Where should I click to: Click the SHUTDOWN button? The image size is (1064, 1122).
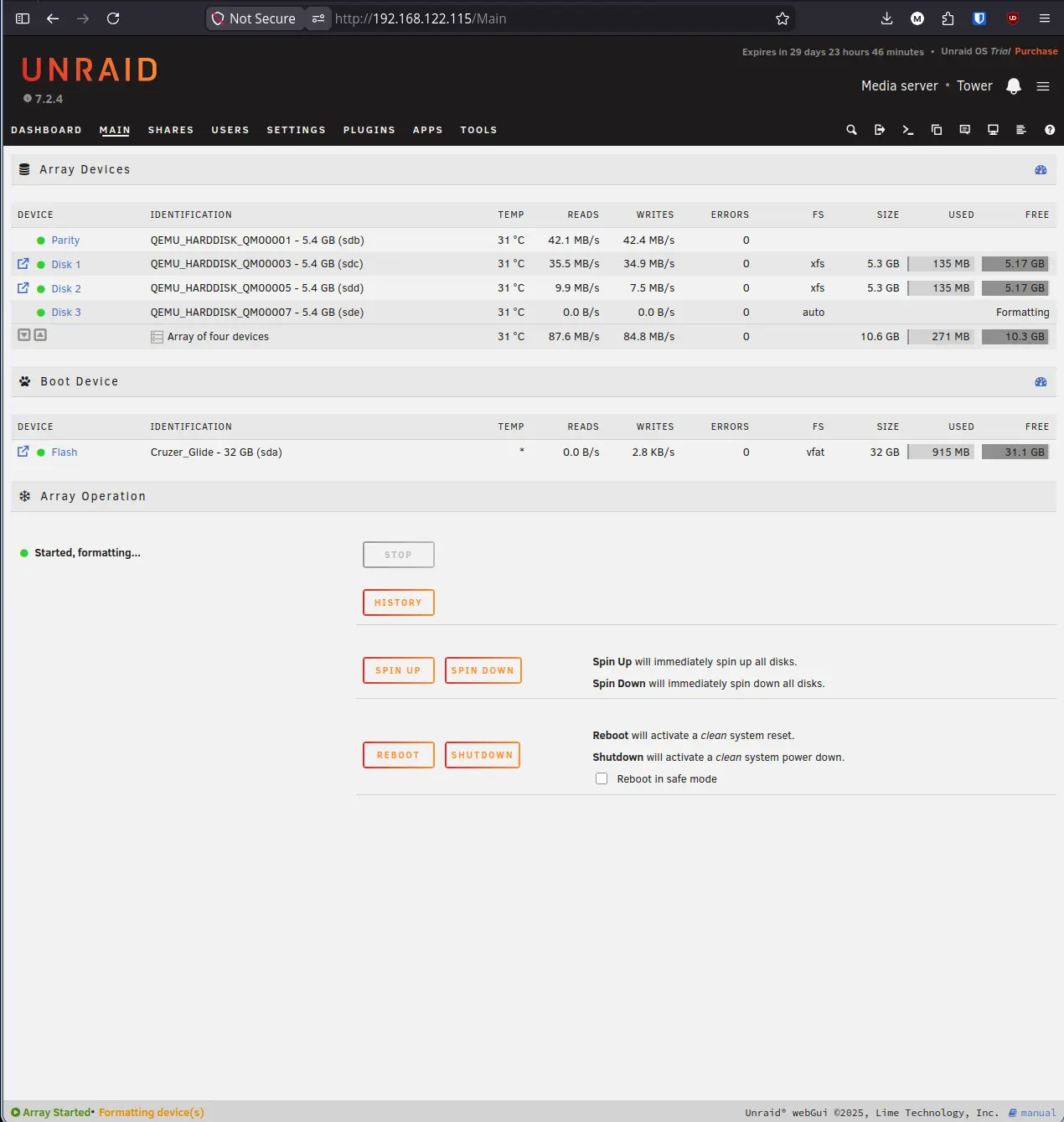(x=483, y=755)
